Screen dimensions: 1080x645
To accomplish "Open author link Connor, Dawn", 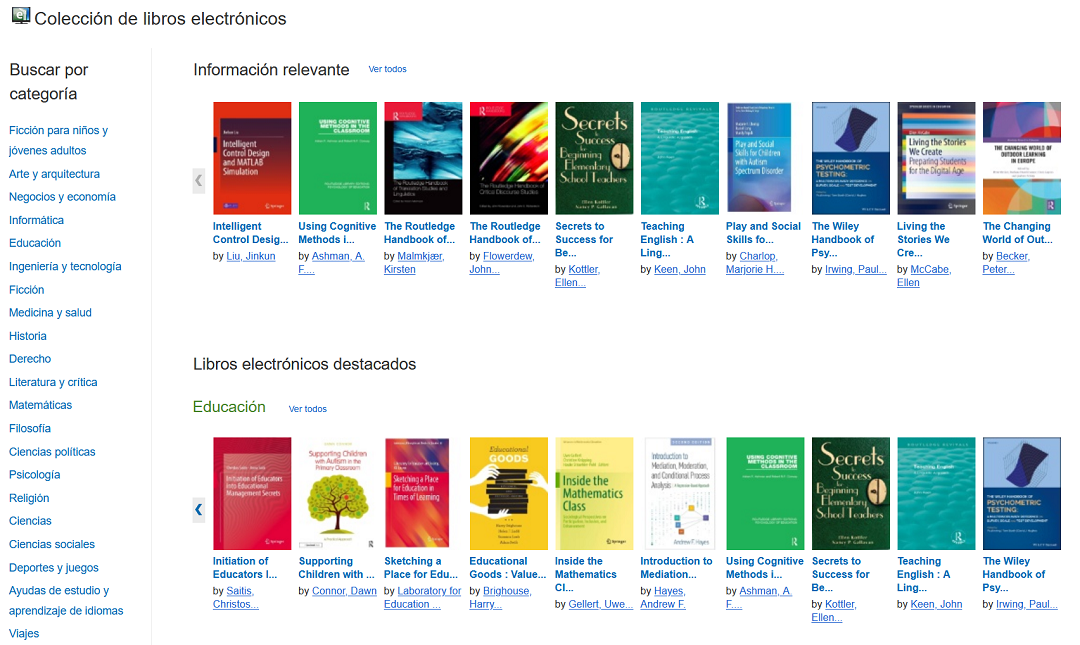I will [x=344, y=591].
